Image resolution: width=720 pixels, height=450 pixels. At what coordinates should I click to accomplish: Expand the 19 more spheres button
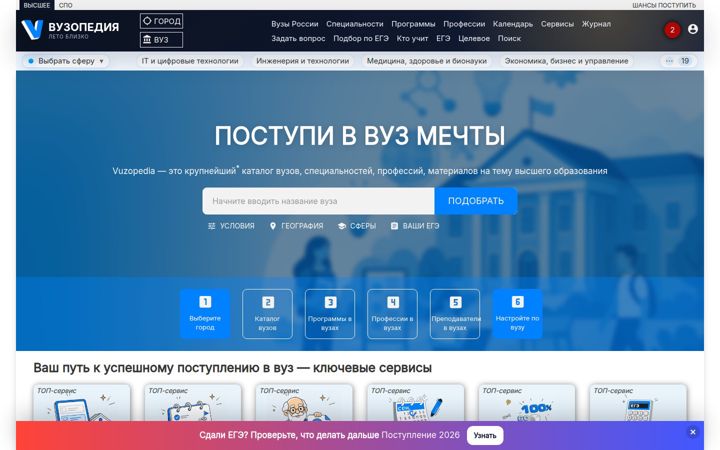678,61
